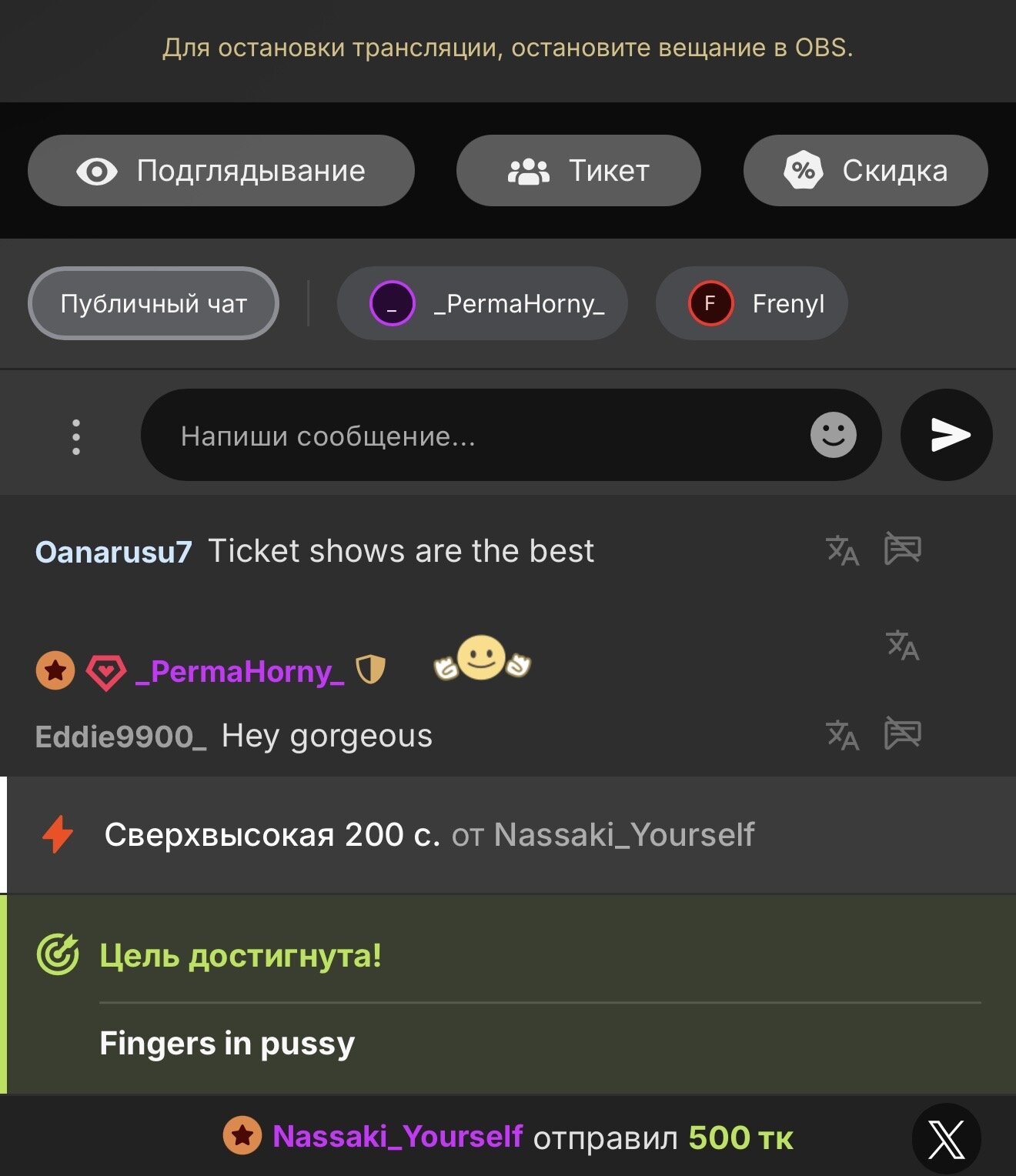Image resolution: width=1016 pixels, height=1176 pixels.
Task: Mute Eddie9900_ with crossed chat icon
Action: [x=902, y=733]
